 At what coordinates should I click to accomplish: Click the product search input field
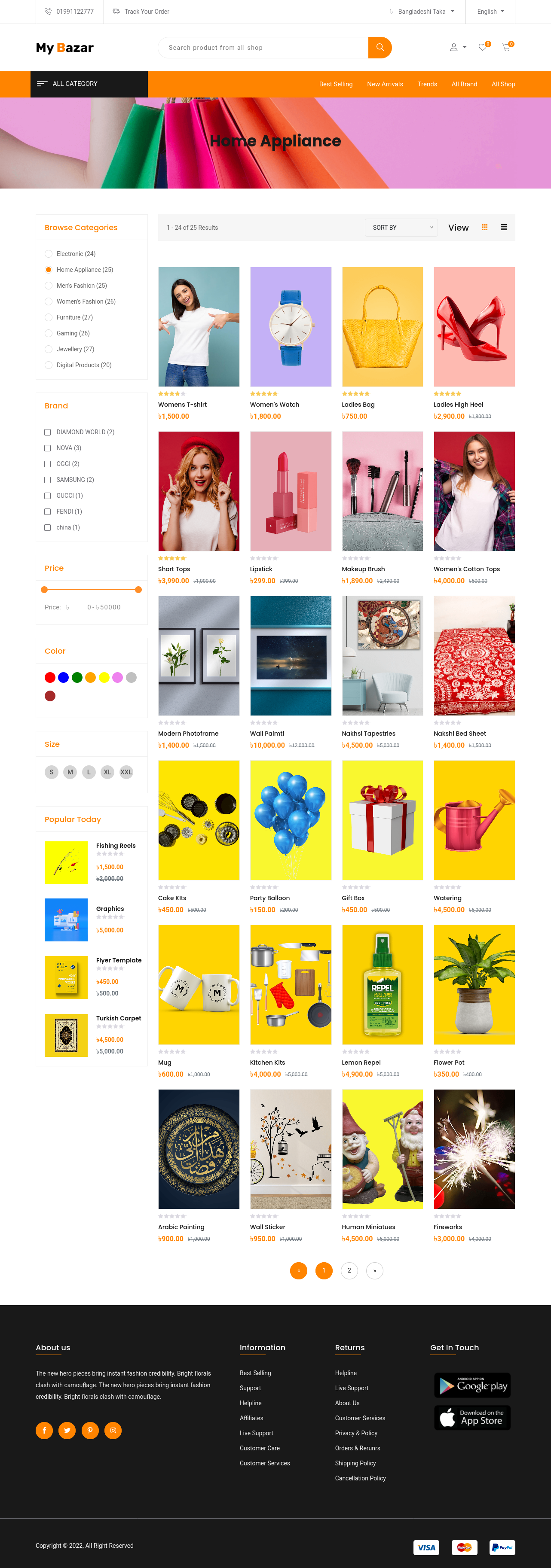click(x=263, y=48)
